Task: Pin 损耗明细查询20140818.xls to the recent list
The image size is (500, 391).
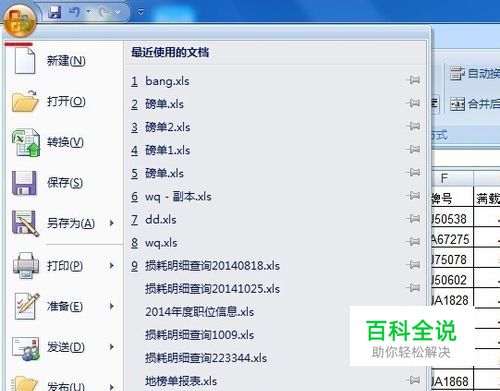Action: point(413,265)
